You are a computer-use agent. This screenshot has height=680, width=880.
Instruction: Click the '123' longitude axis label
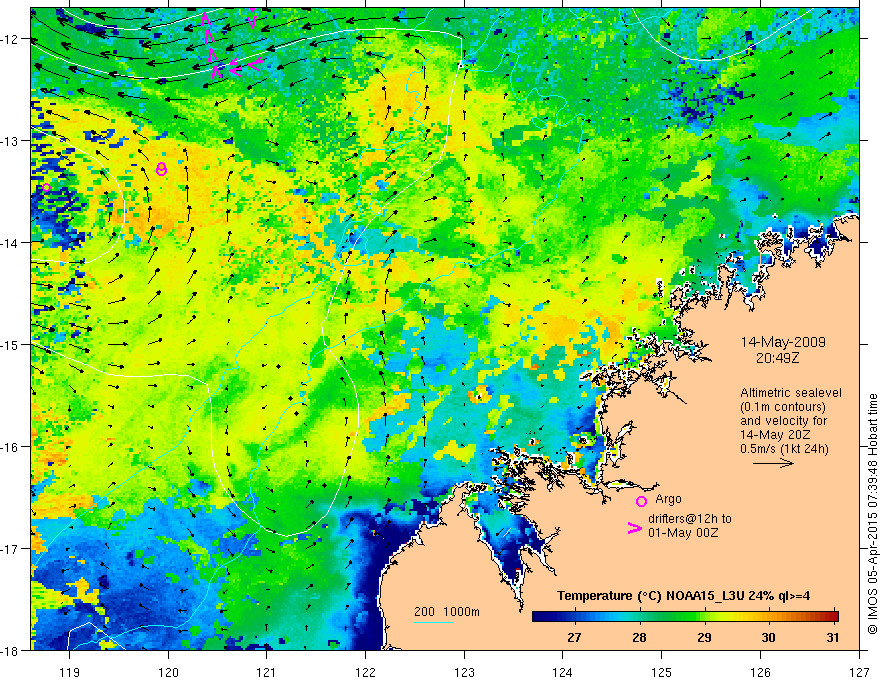coord(464,672)
